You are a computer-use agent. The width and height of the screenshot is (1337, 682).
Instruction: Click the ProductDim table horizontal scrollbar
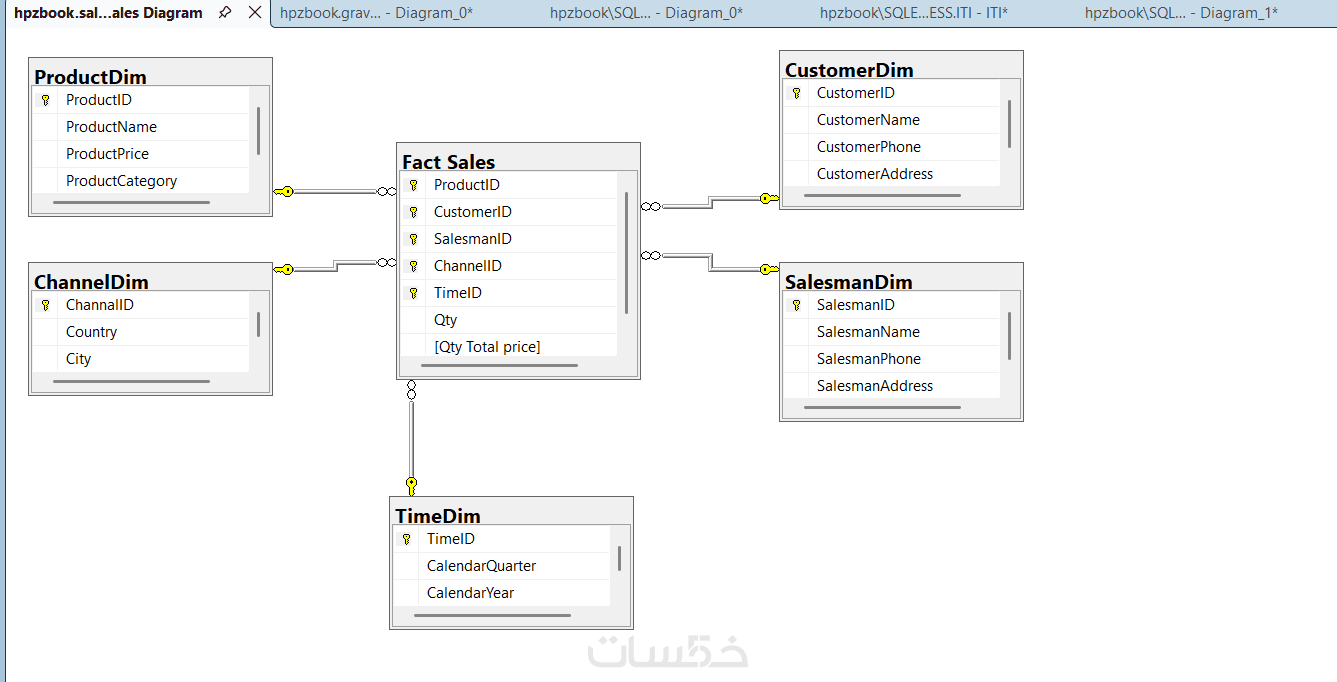131,203
